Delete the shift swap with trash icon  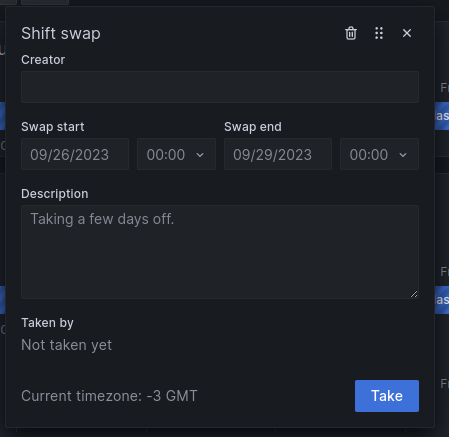click(351, 33)
